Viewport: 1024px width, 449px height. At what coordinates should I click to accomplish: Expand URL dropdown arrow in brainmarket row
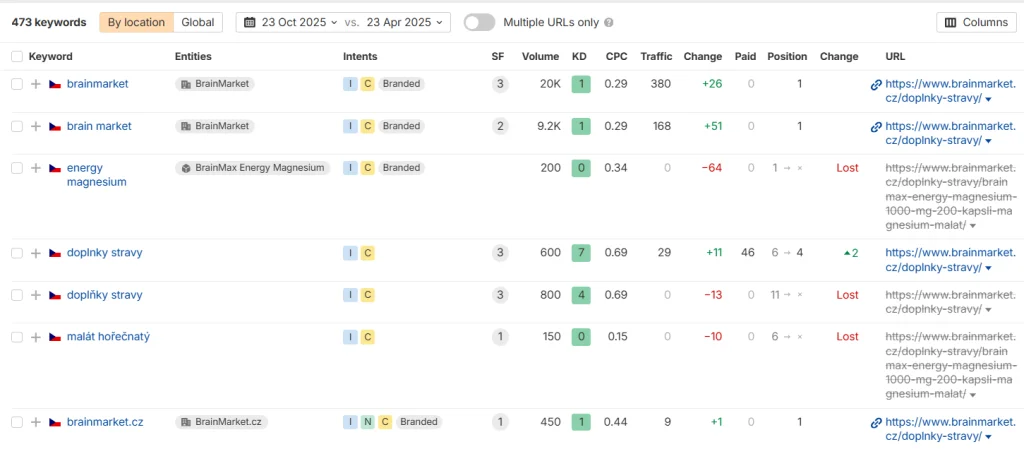[x=988, y=100]
